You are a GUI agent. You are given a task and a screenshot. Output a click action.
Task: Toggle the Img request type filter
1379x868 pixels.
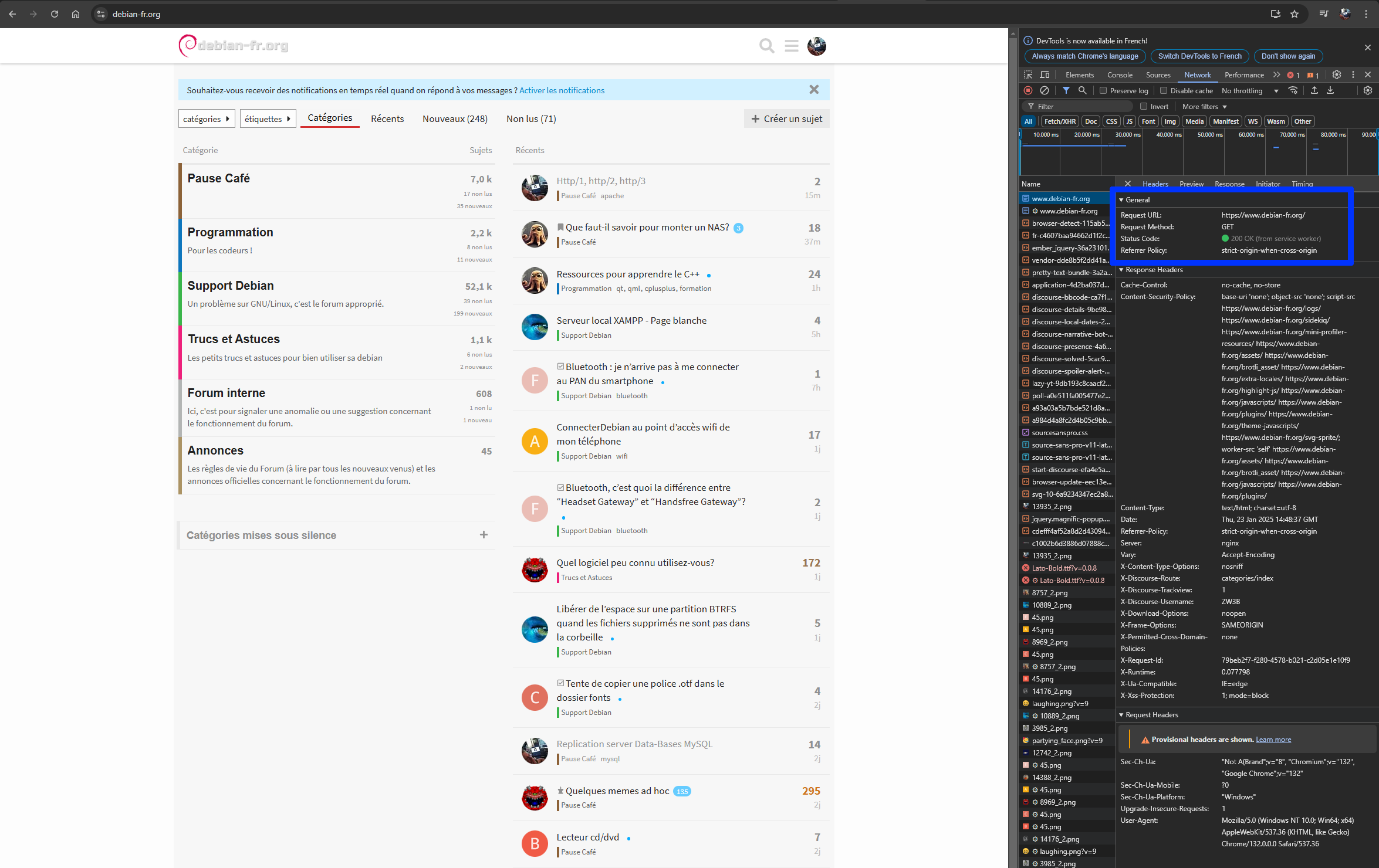coord(1170,121)
